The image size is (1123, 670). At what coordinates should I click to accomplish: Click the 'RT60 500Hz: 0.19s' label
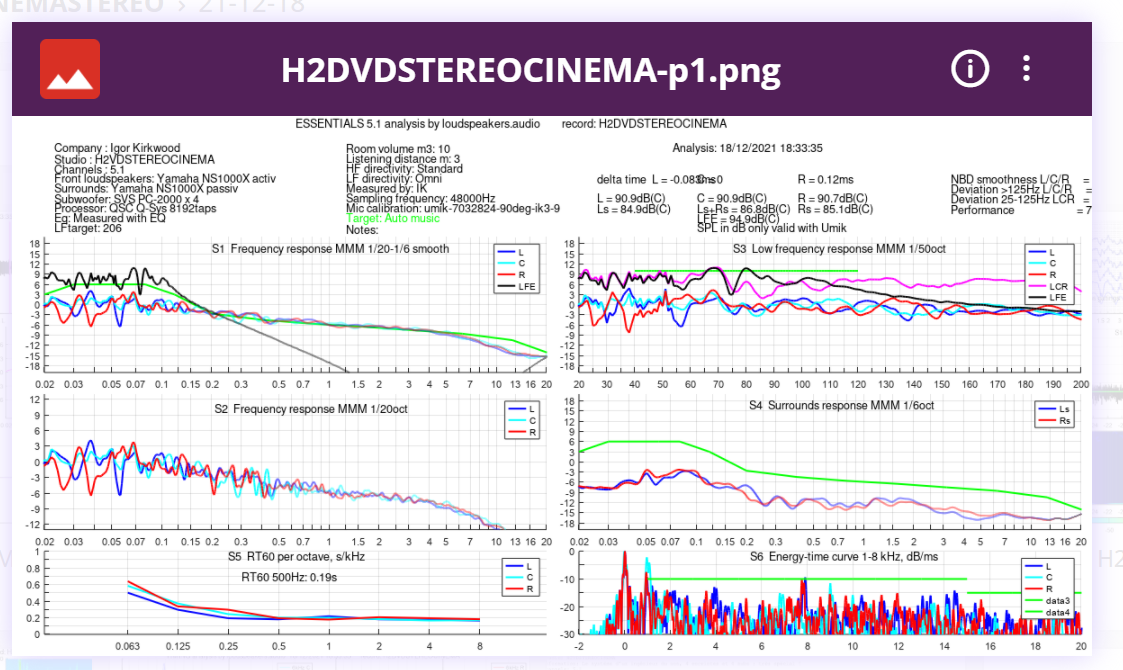tap(289, 577)
